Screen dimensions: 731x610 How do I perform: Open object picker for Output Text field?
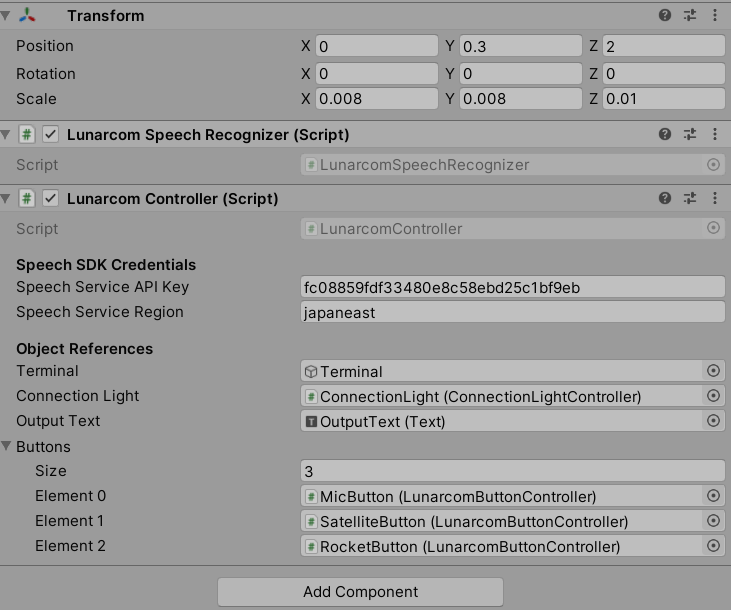(x=713, y=421)
